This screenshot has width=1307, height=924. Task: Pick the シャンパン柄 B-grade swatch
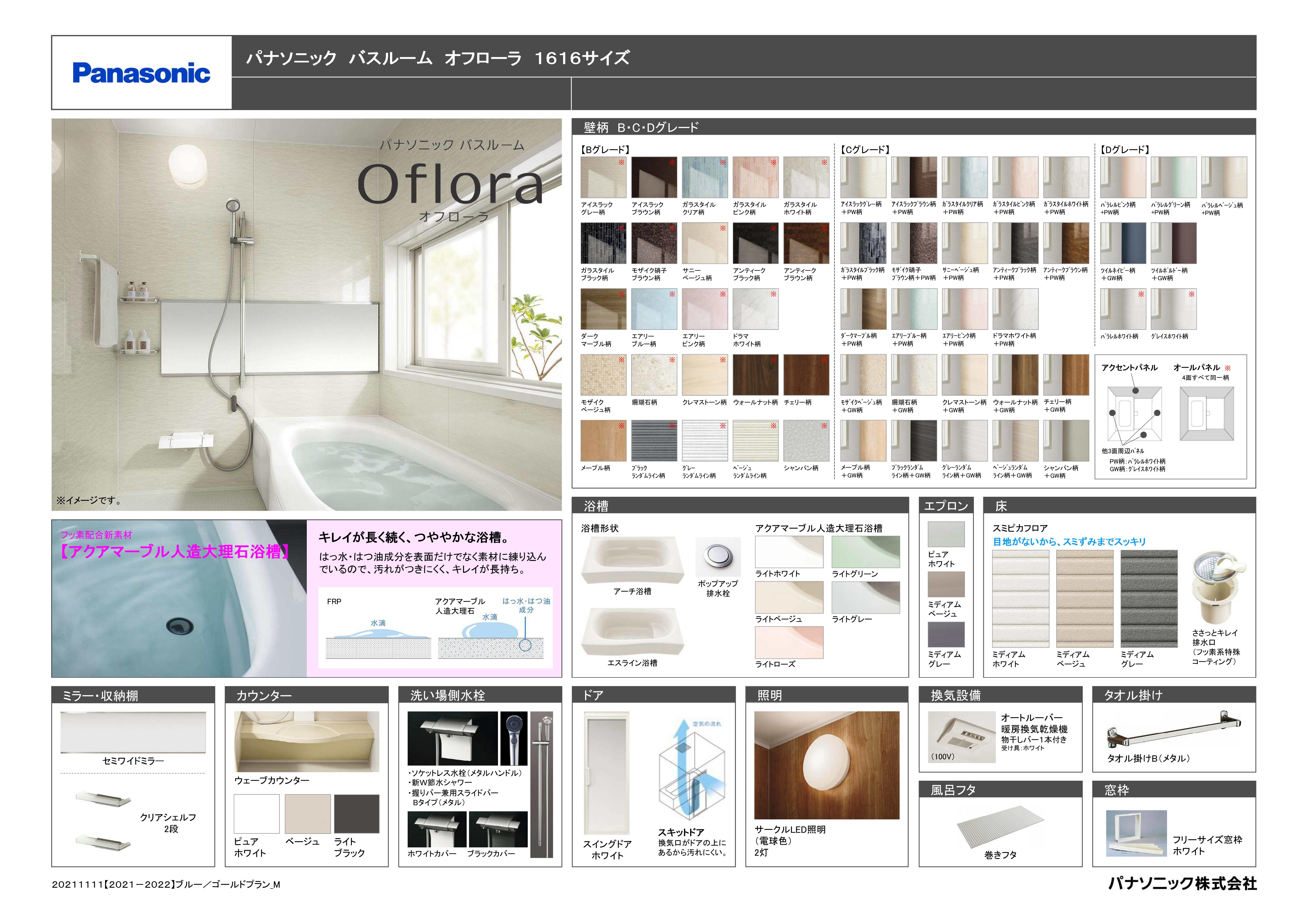point(806,441)
